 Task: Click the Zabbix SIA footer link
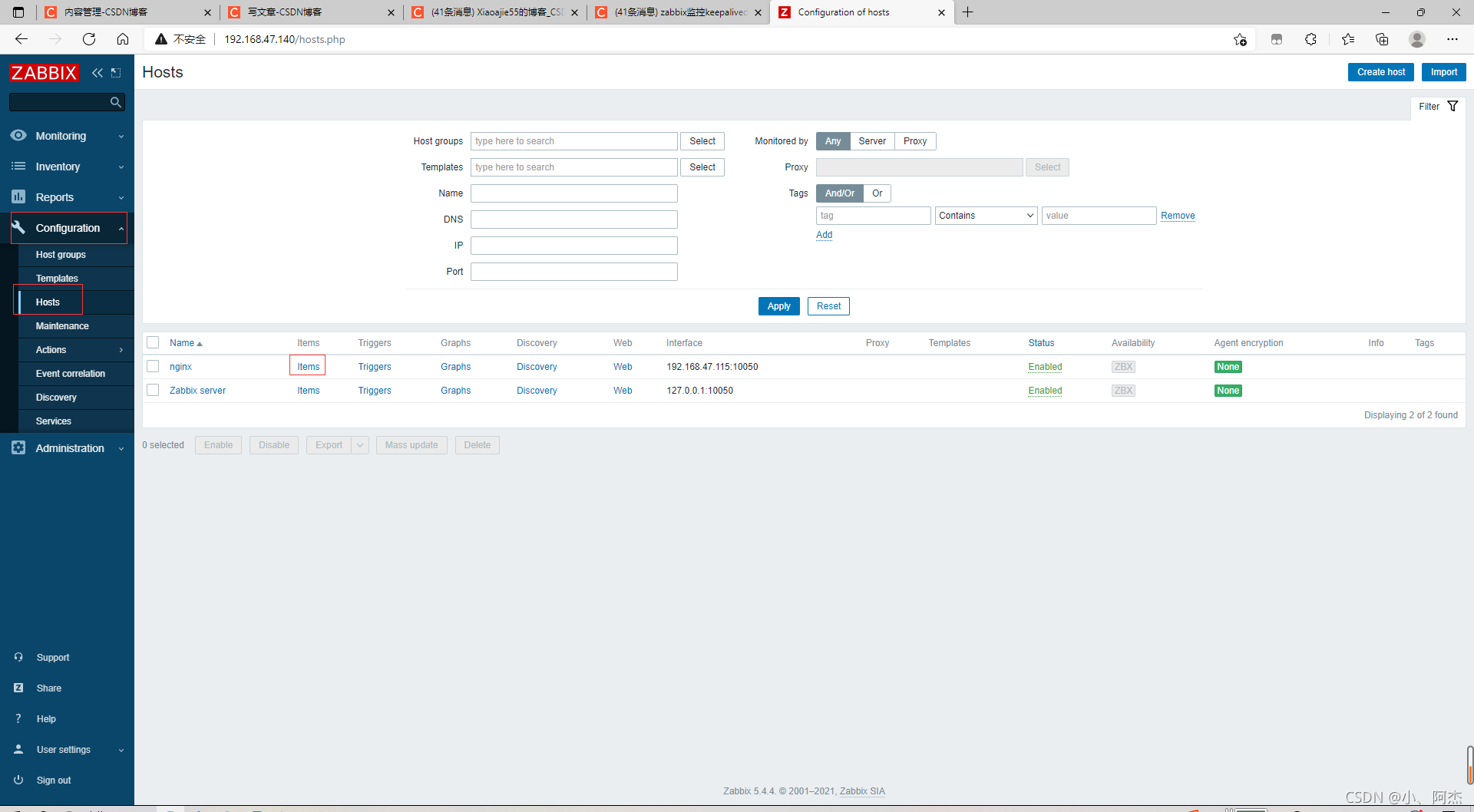pyautogui.click(x=862, y=791)
